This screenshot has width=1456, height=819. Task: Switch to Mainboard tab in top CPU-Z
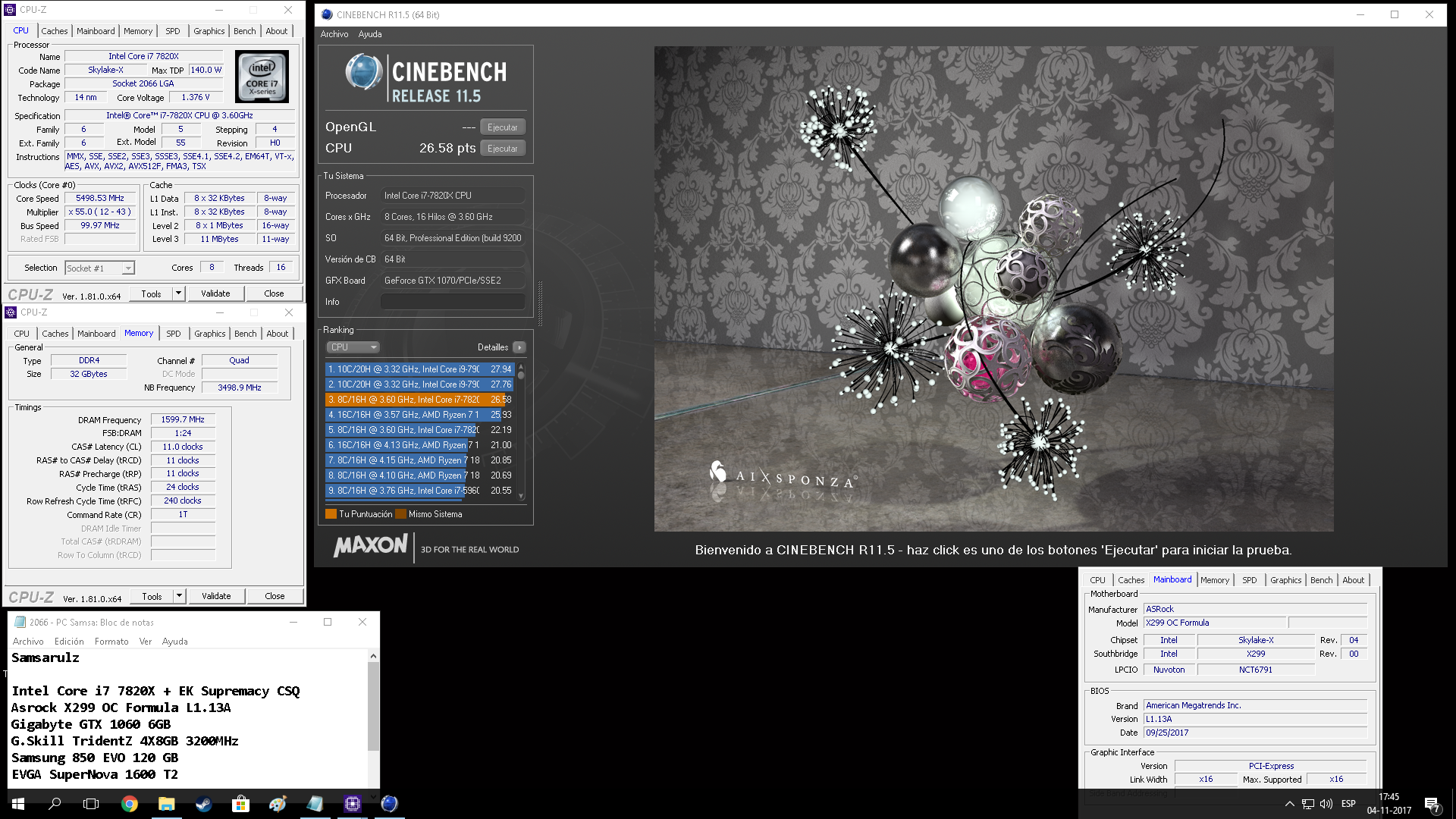click(96, 31)
